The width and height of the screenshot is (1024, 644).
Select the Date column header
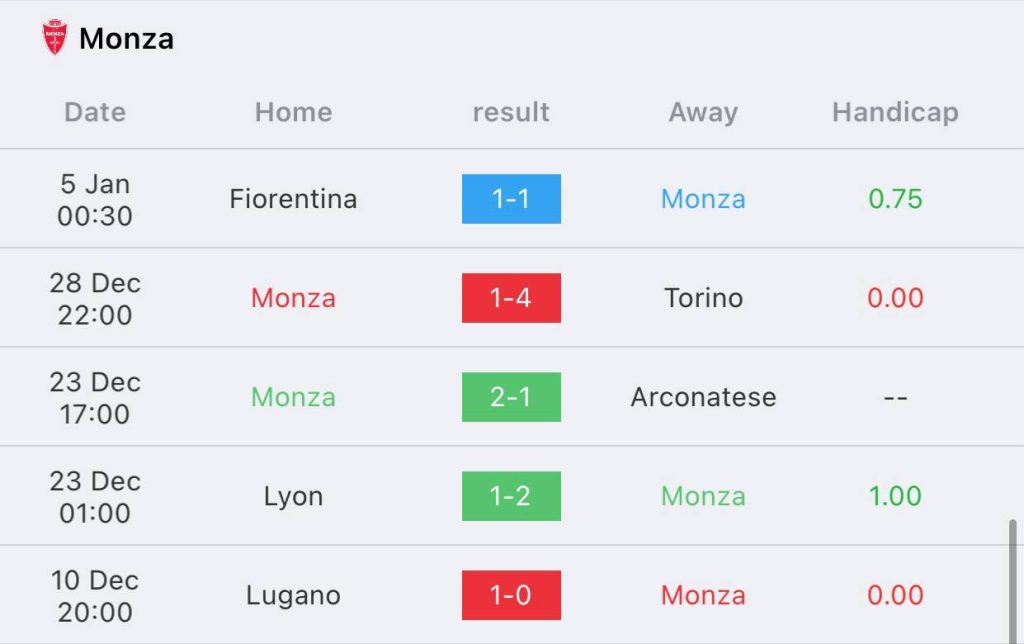pos(95,112)
